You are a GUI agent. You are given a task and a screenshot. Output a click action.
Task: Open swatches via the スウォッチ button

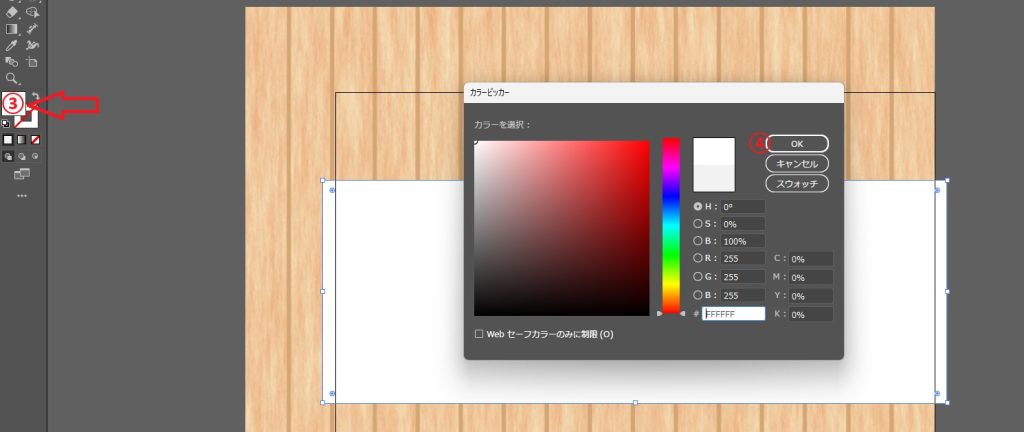pos(796,183)
